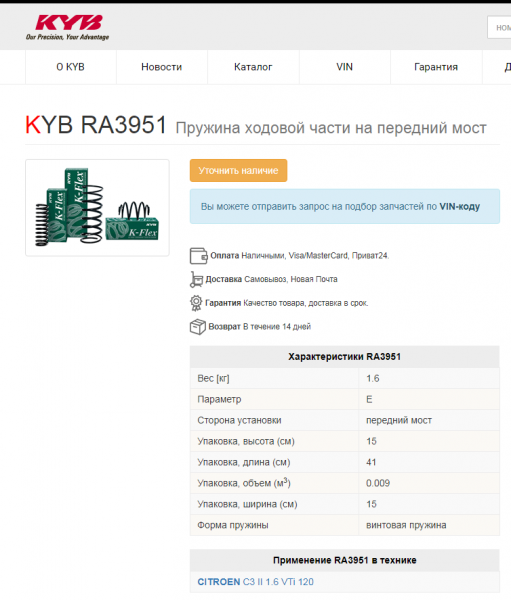Viewport: 511px width, 600px height.
Task: Click the Форма пружины row label
Action: pyautogui.click(x=233, y=525)
